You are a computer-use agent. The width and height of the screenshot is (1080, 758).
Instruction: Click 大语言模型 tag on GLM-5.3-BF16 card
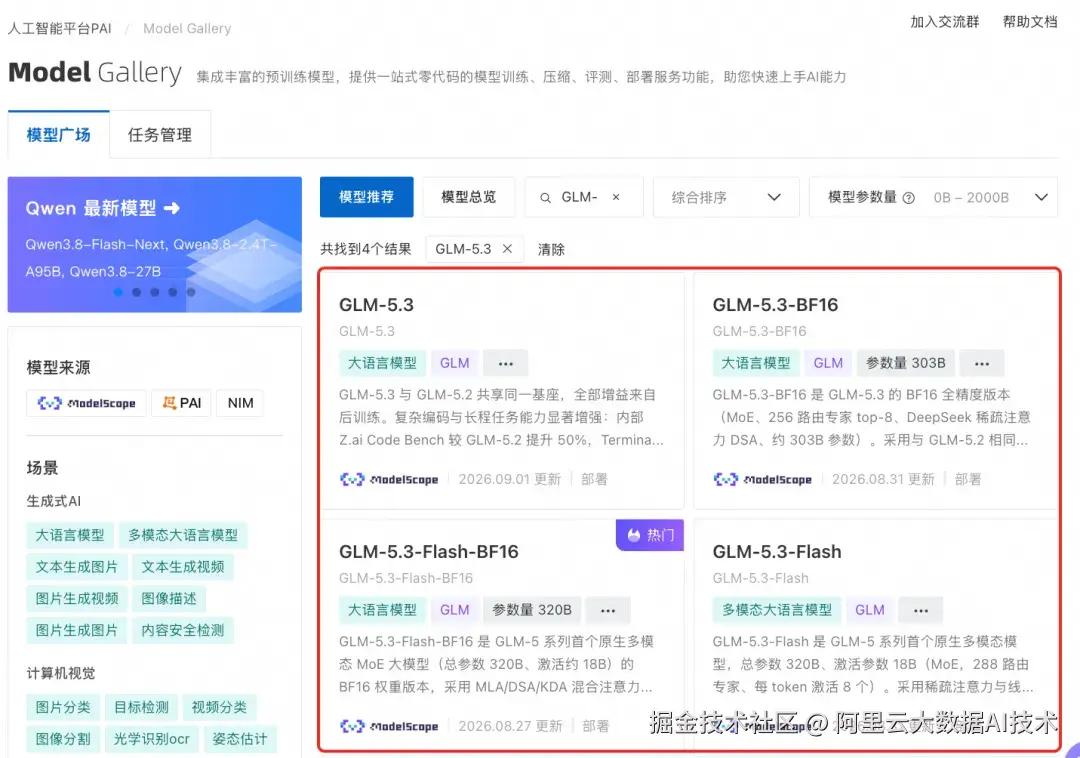pyautogui.click(x=755, y=364)
